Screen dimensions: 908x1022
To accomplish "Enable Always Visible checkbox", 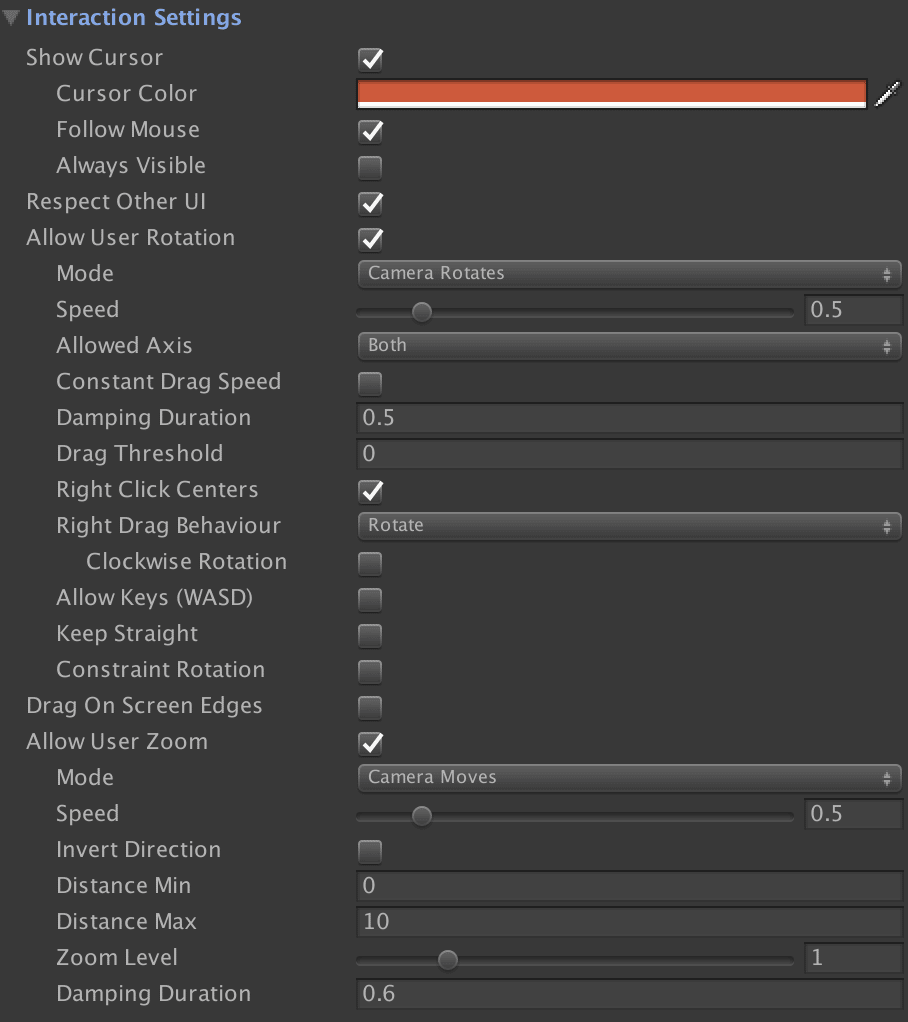I will pos(370,167).
